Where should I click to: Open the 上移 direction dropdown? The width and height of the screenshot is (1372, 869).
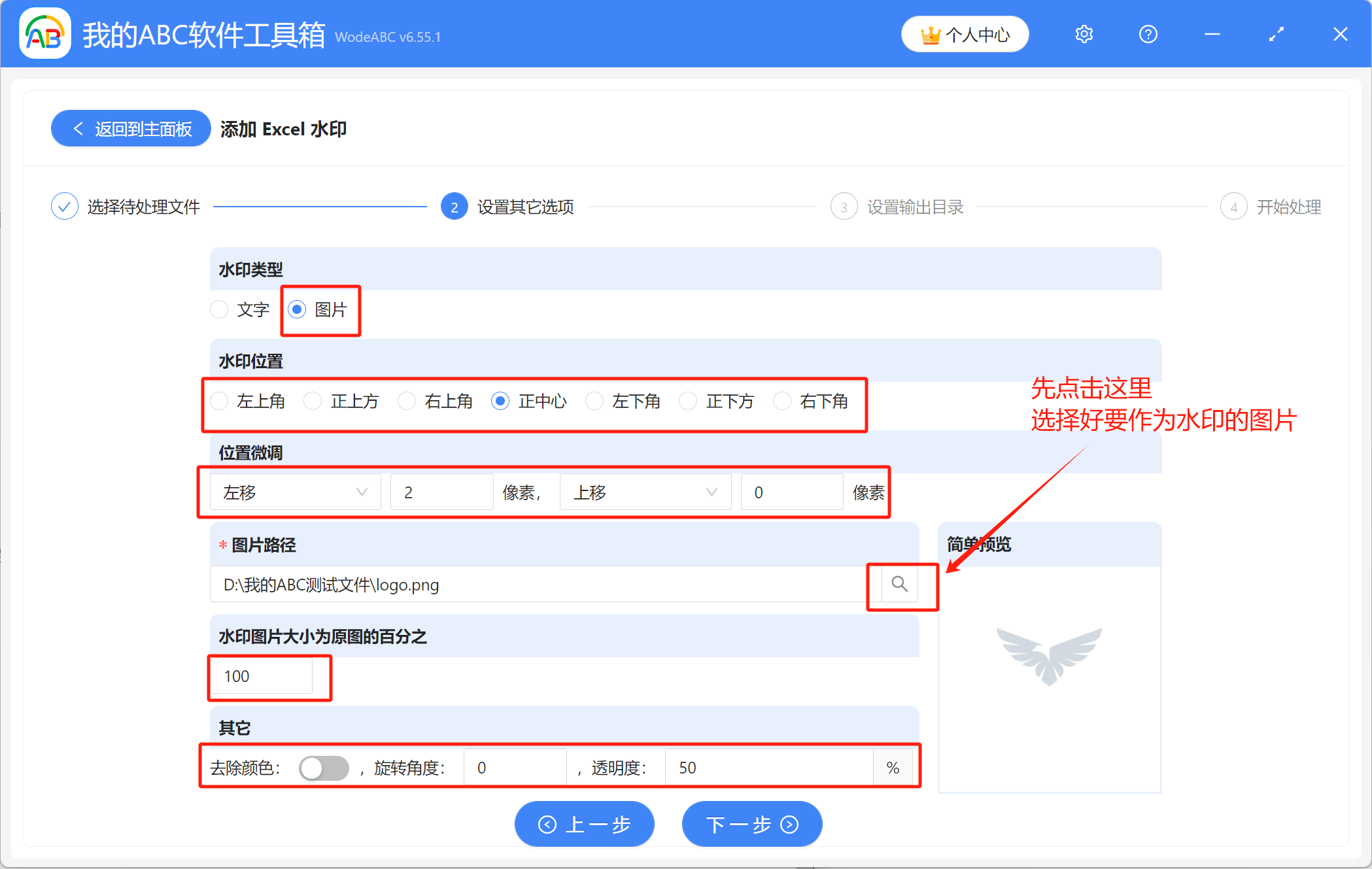(x=645, y=492)
